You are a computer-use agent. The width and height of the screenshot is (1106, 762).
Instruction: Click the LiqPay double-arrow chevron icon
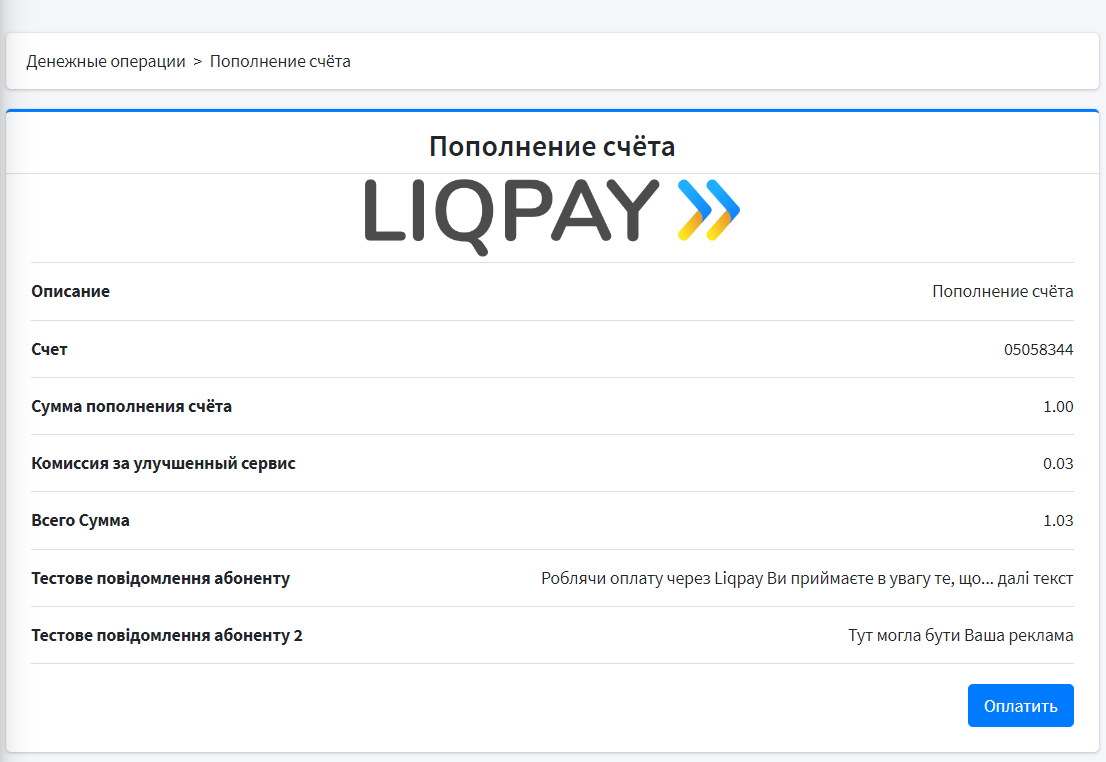tap(708, 210)
